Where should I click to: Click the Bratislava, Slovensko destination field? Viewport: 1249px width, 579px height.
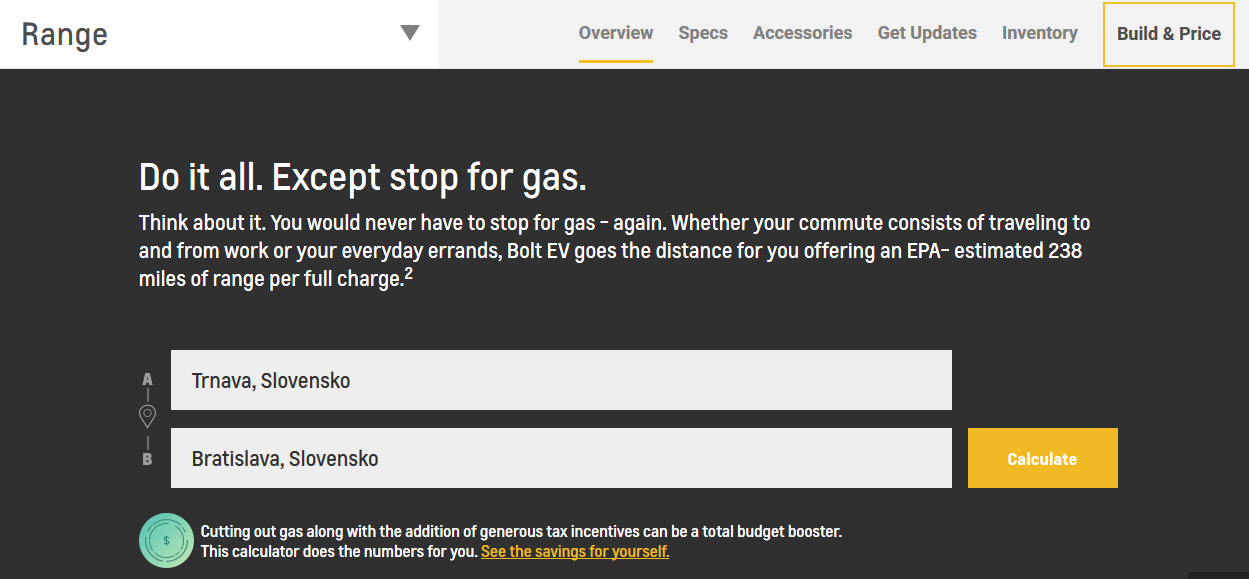561,458
